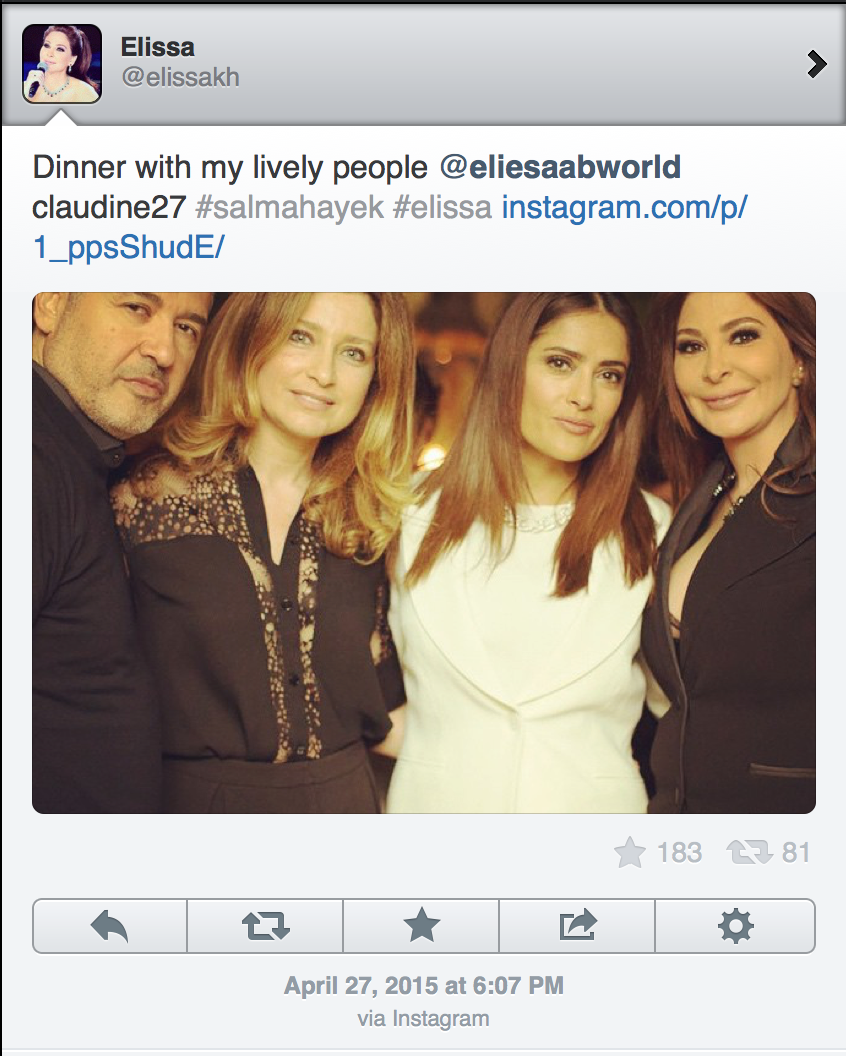846x1056 pixels.
Task: Open the gear options menu
Action: (735, 926)
